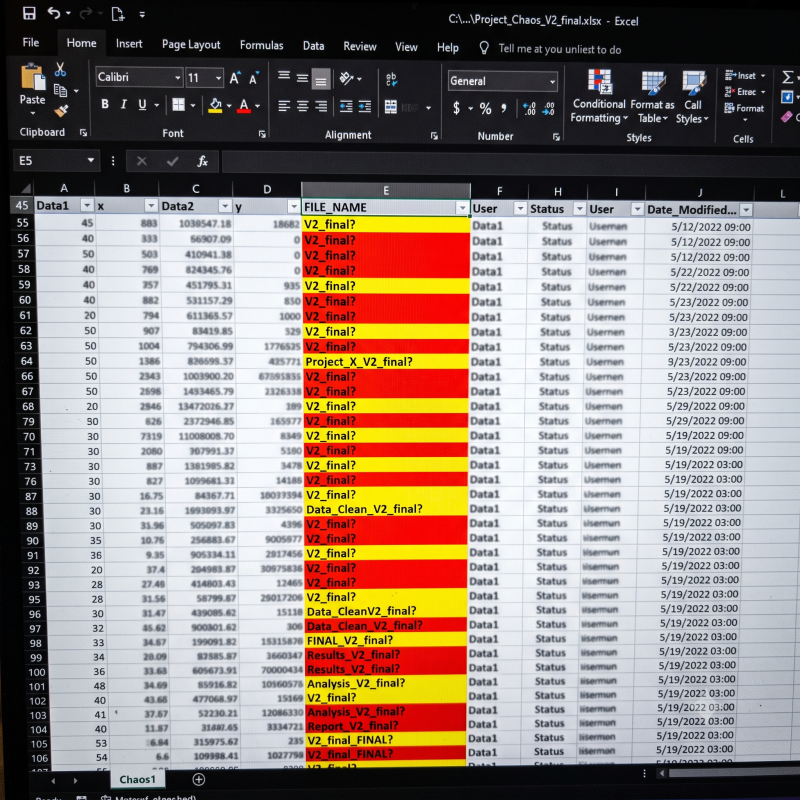
Task: Open Conditional Formatting menu
Action: point(598,96)
